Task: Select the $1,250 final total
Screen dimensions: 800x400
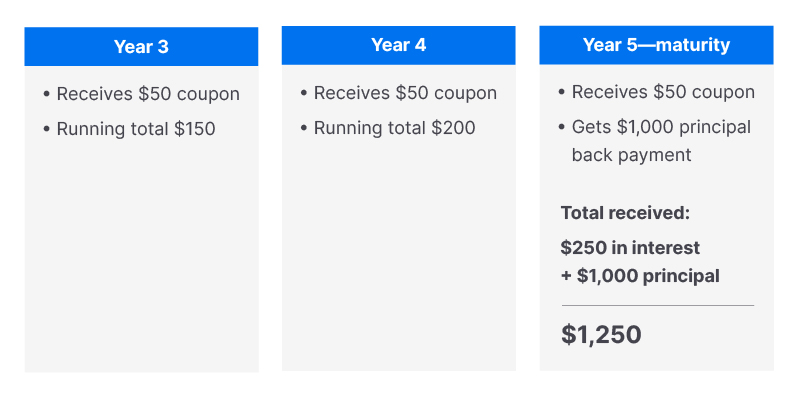Action: (601, 335)
